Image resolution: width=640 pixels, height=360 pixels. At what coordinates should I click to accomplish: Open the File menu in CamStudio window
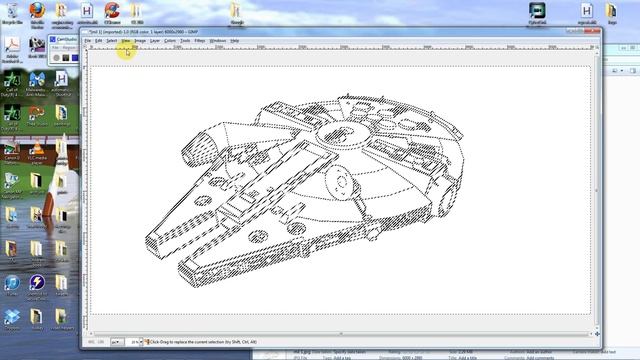pyautogui.click(x=55, y=48)
